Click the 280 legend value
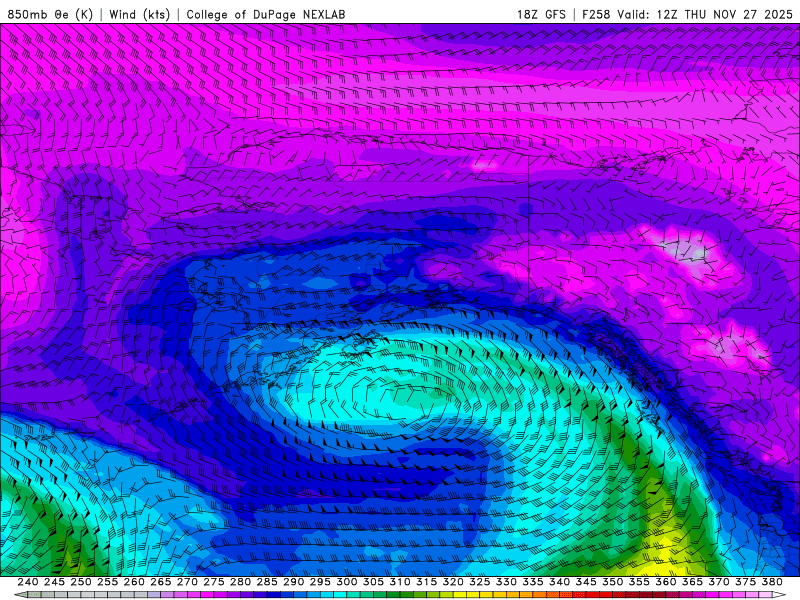Image resolution: width=800 pixels, height=600 pixels. (240, 582)
